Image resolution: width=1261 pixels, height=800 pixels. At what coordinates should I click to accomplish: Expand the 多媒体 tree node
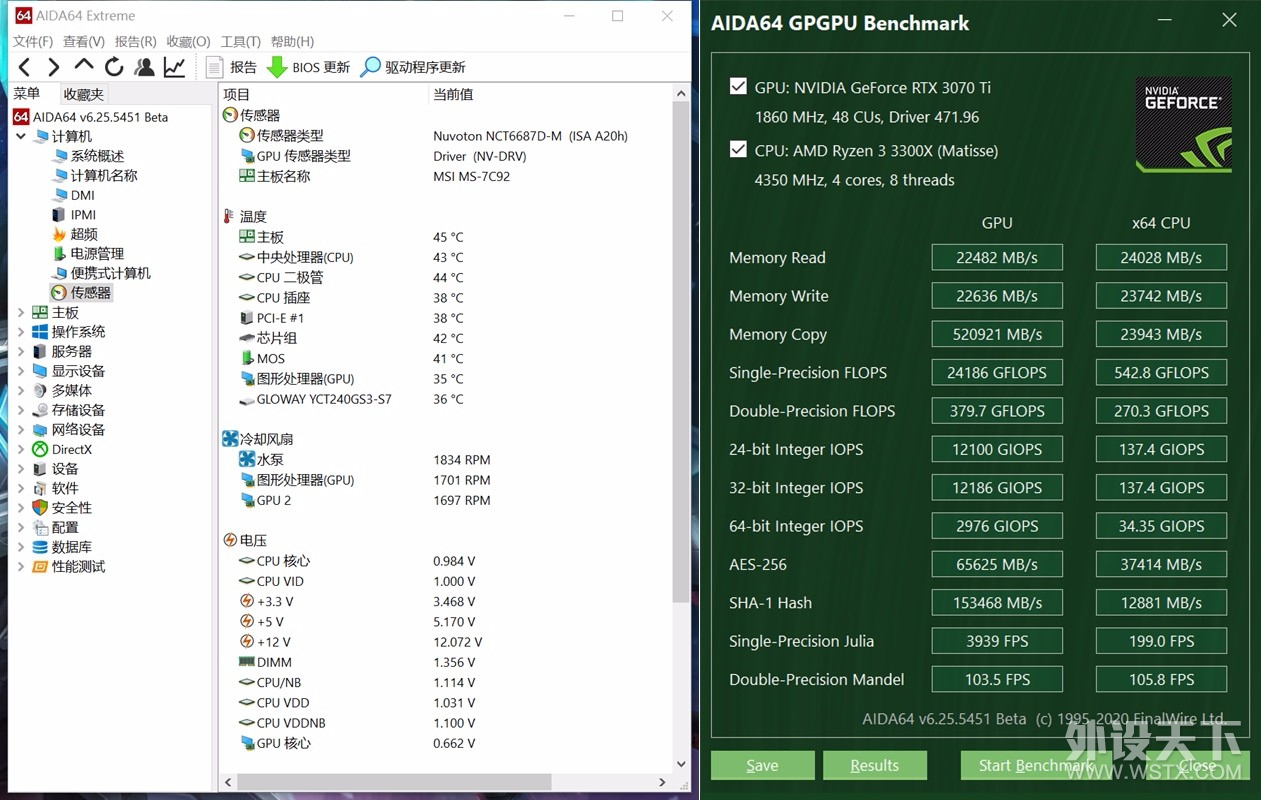[x=21, y=390]
